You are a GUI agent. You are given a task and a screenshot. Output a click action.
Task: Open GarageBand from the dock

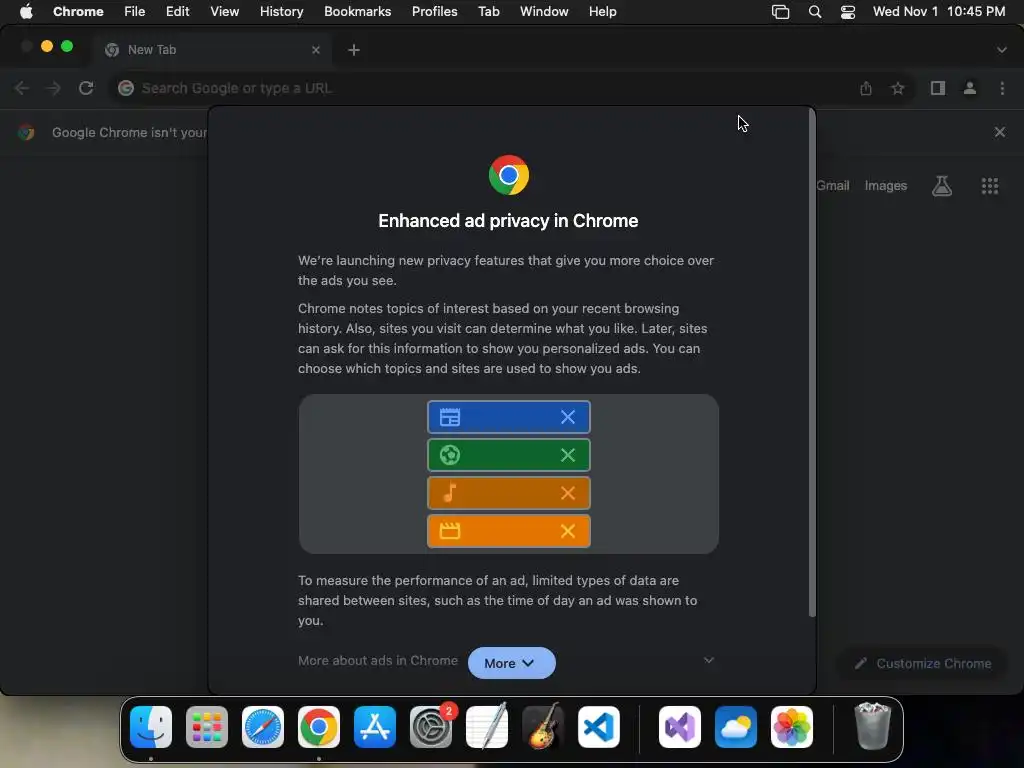[543, 727]
